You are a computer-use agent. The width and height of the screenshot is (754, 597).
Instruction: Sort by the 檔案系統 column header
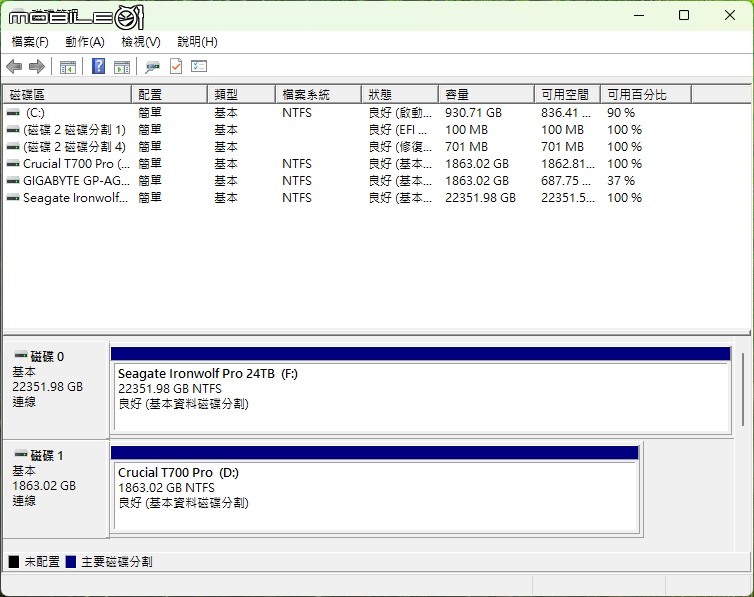click(319, 95)
